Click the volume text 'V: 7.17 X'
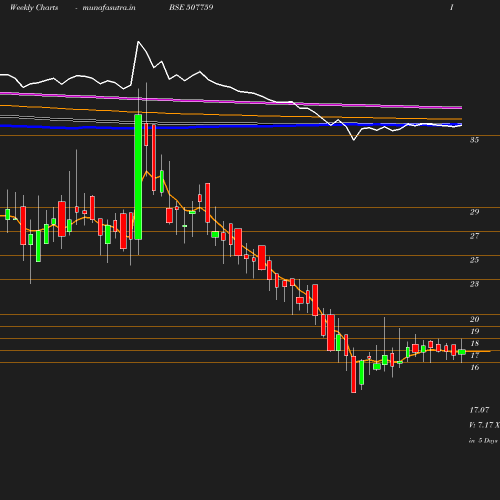 pyautogui.click(x=484, y=425)
